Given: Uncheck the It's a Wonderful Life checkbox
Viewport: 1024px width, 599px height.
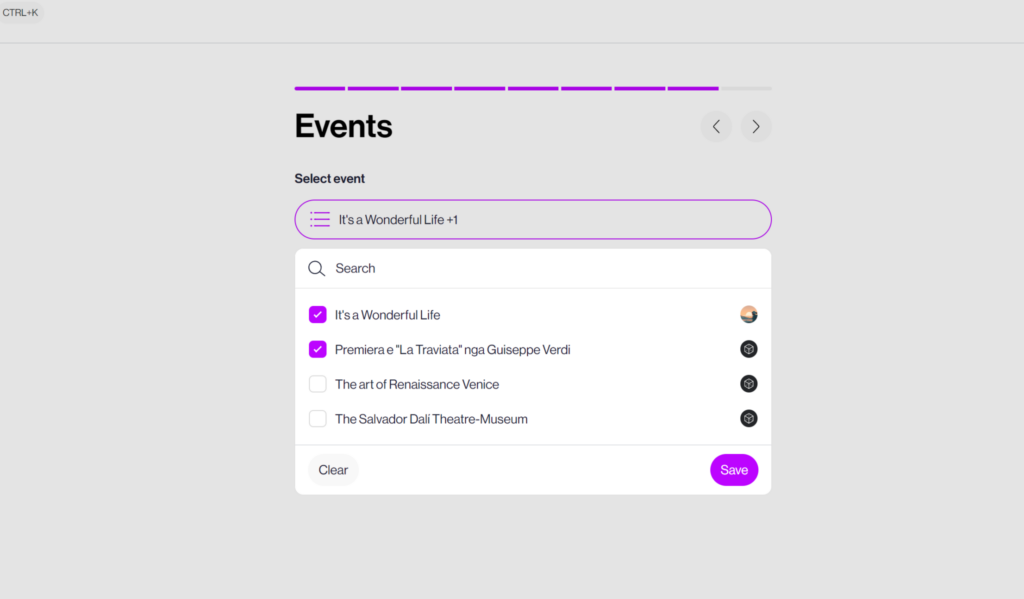Looking at the screenshot, I should coord(318,315).
